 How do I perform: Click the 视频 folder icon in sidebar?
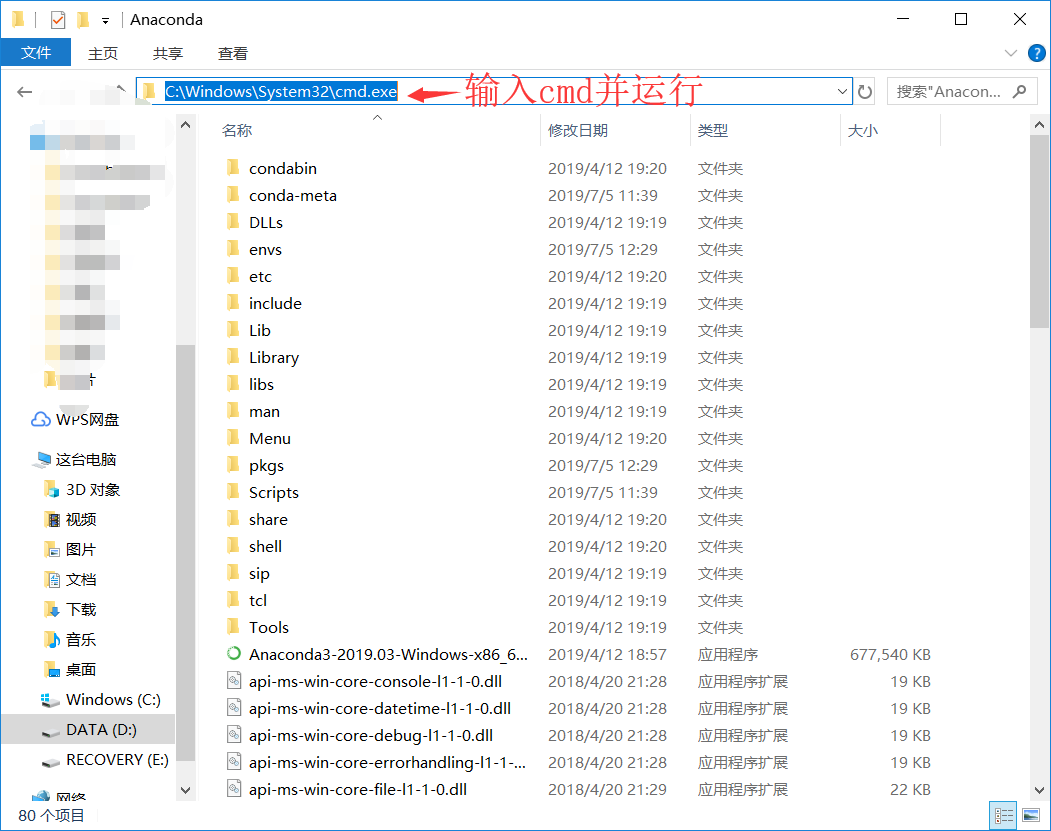[52, 519]
